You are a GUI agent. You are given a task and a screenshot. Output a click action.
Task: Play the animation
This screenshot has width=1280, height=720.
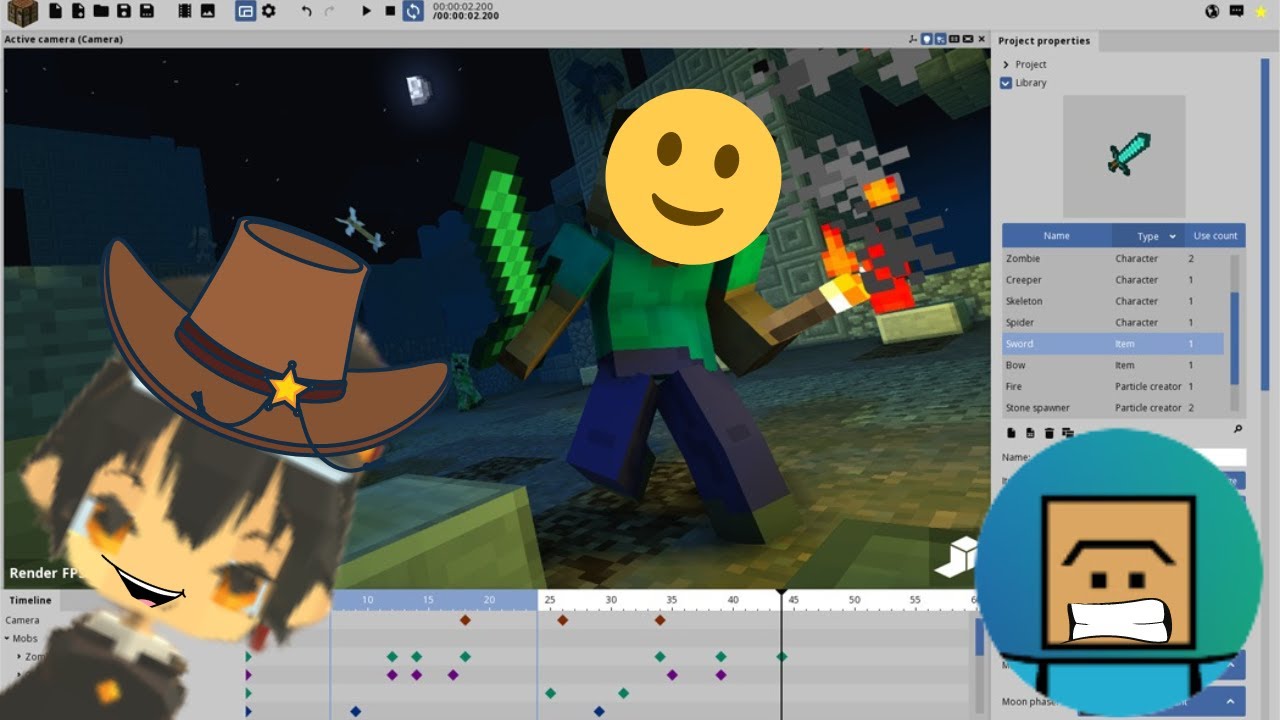click(367, 11)
